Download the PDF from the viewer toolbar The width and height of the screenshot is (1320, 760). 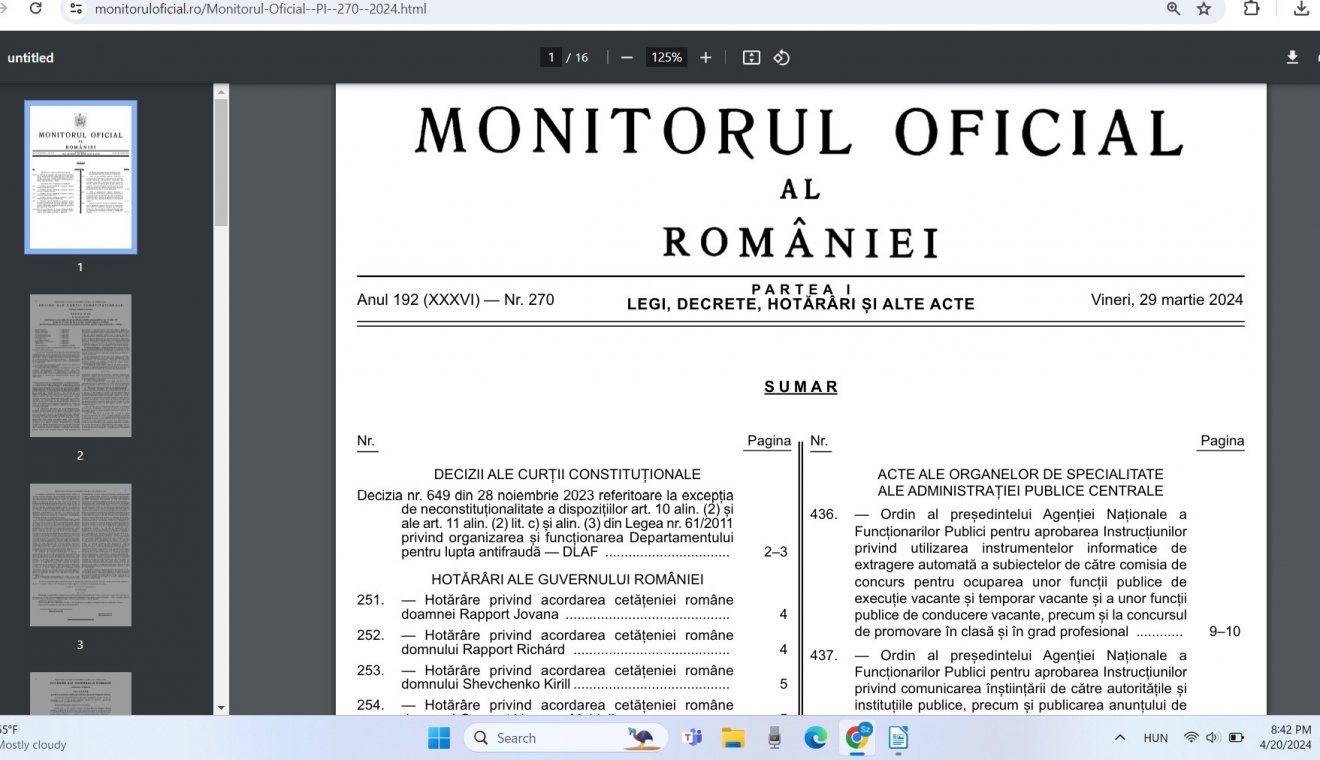click(x=1292, y=58)
